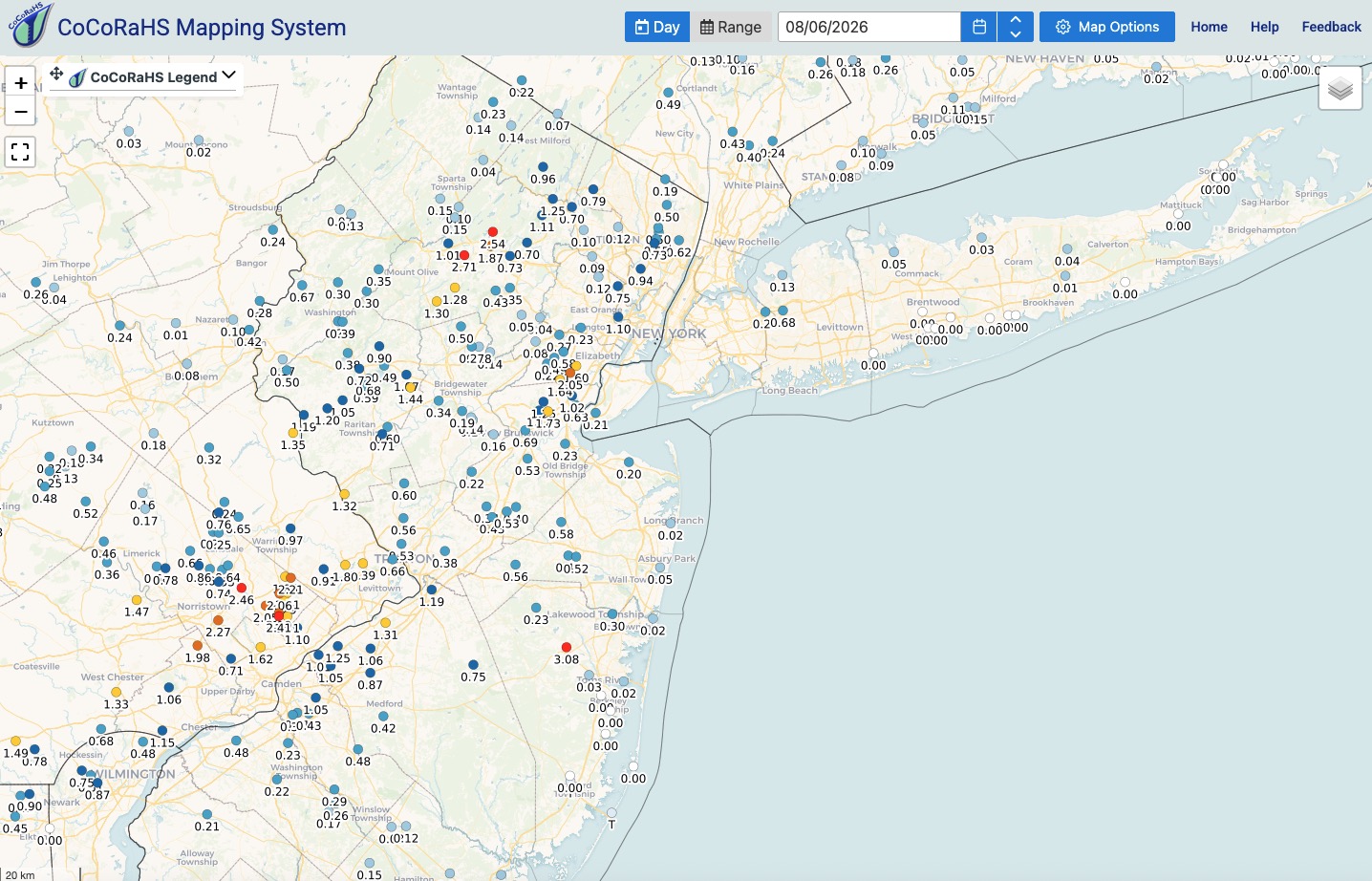Select the 1.20 station marker
This screenshot has height=881, width=1372.
coord(328,408)
